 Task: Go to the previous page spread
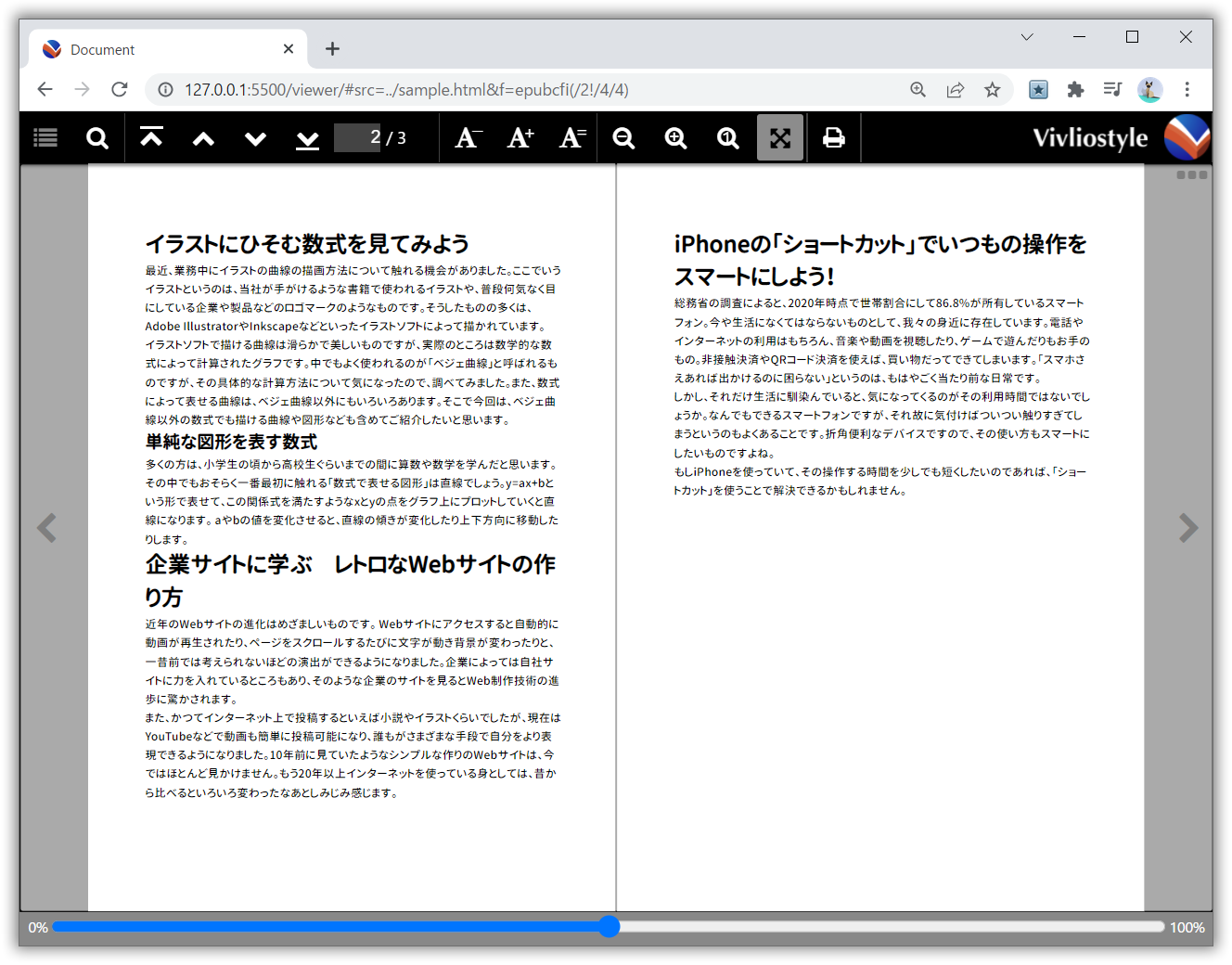[x=203, y=137]
